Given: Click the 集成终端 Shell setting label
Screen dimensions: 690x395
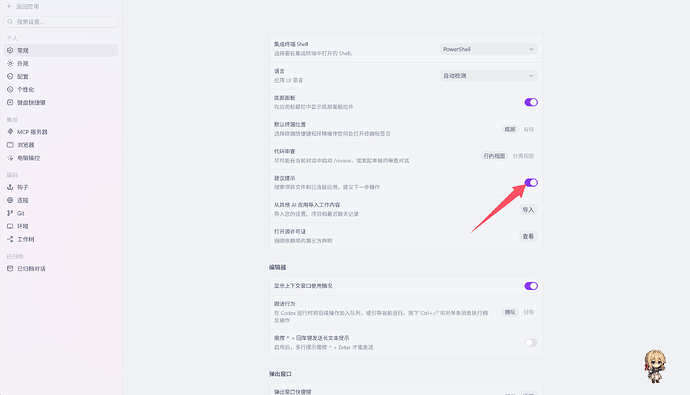Looking at the screenshot, I should click(x=291, y=44).
